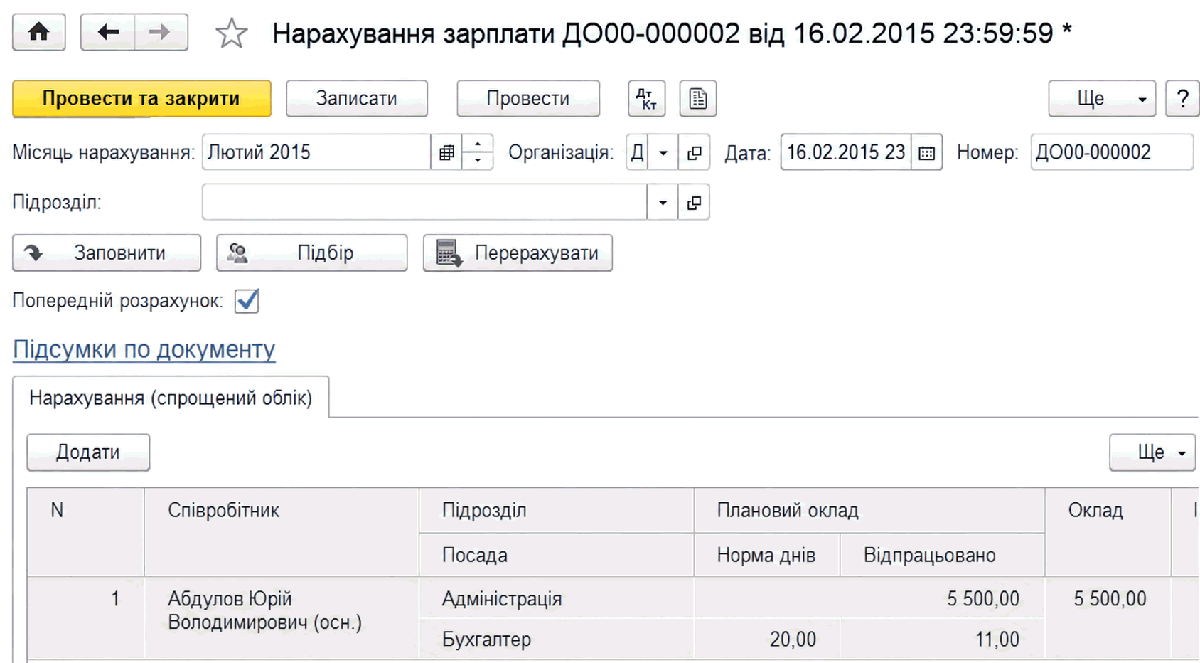Select the Бухгалтер position cell
The image size is (1200, 663).
pyautogui.click(x=556, y=639)
